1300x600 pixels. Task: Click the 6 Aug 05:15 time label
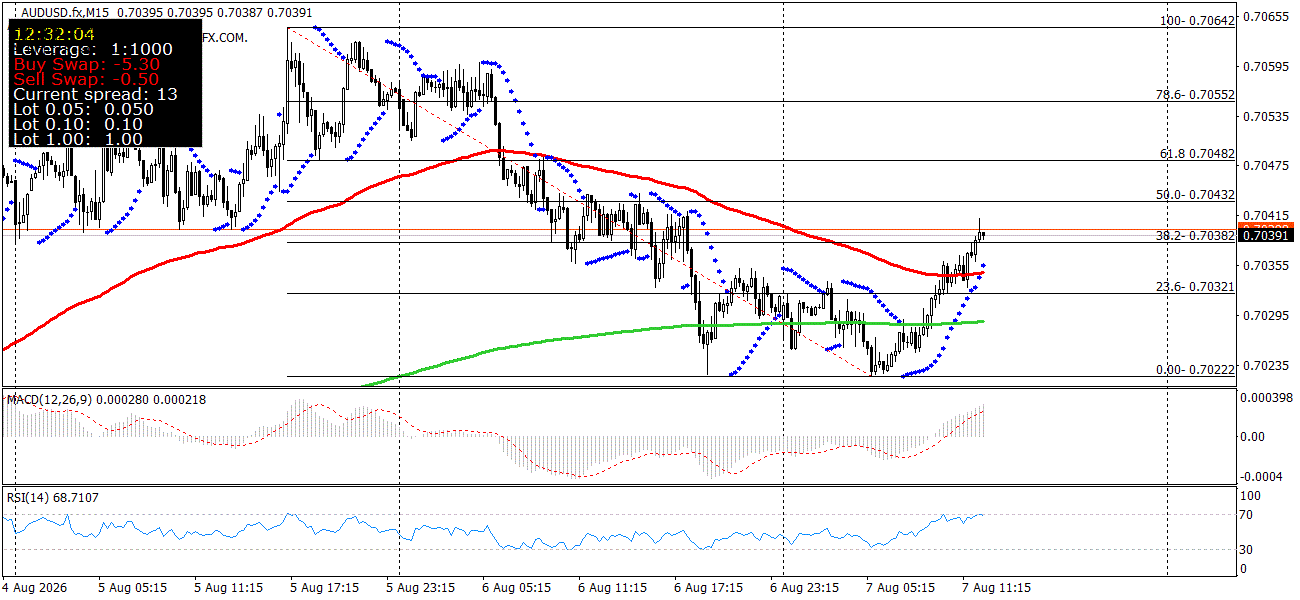[518, 588]
